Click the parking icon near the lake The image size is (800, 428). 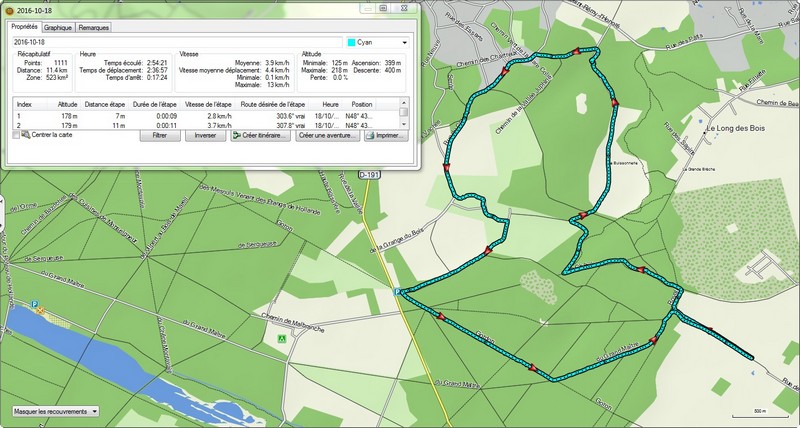34,304
